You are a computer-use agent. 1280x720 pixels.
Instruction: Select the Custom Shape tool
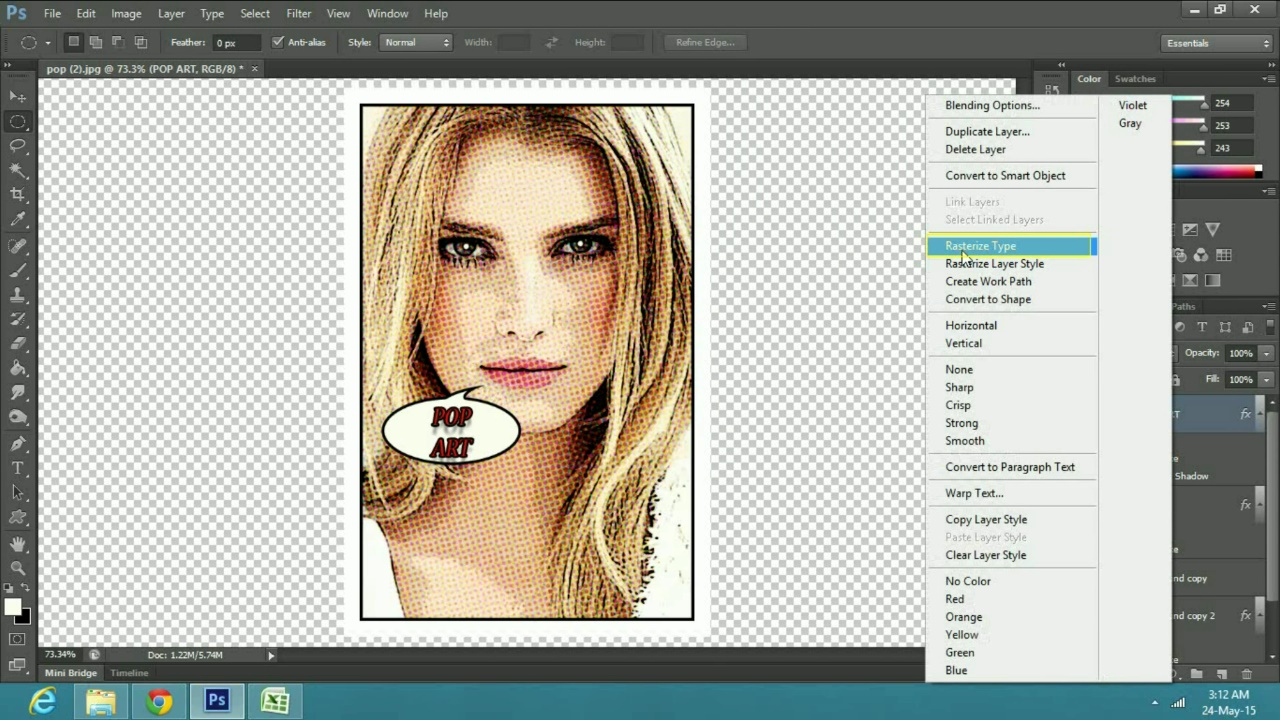pos(18,518)
